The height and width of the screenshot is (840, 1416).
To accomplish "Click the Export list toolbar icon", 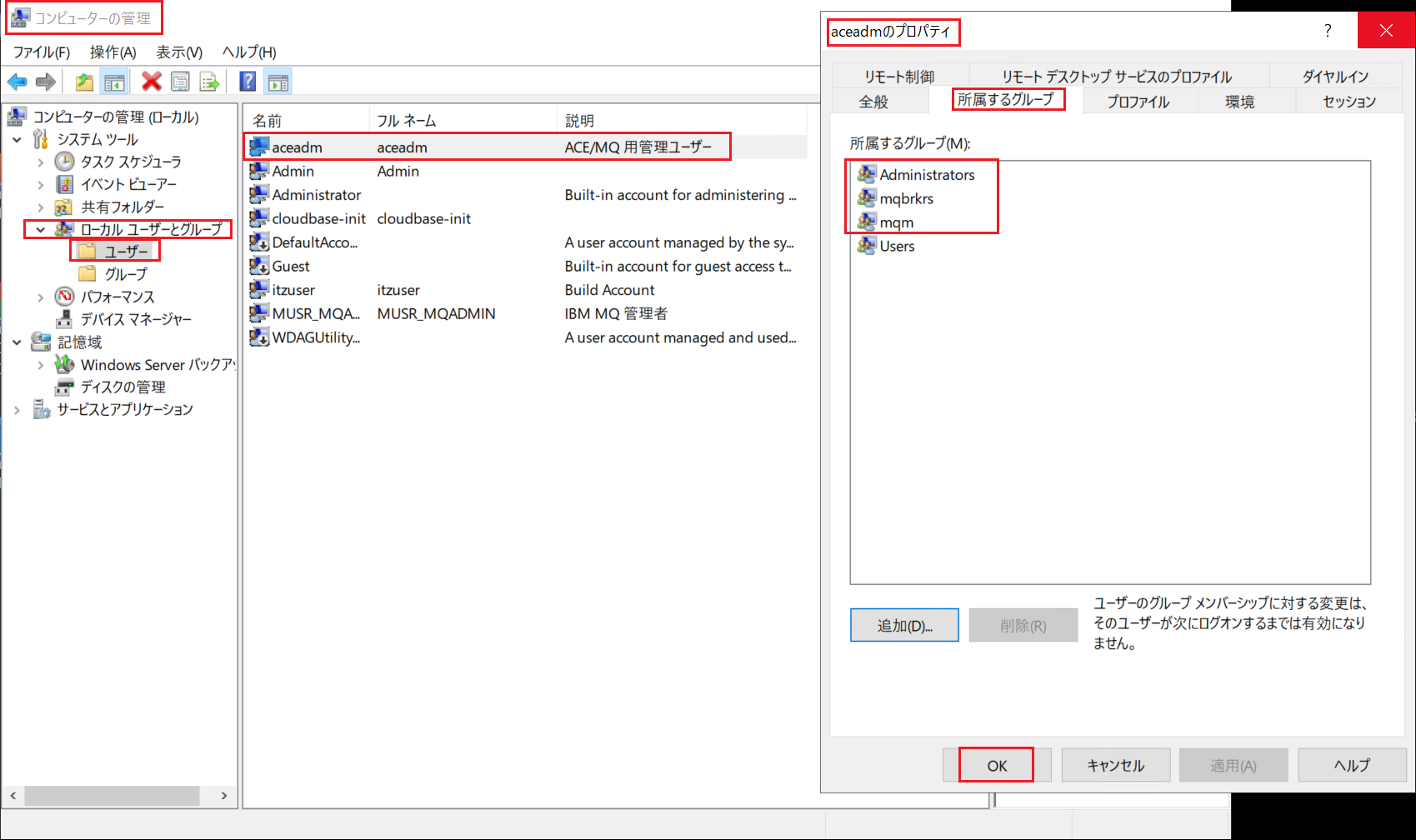I will (209, 82).
